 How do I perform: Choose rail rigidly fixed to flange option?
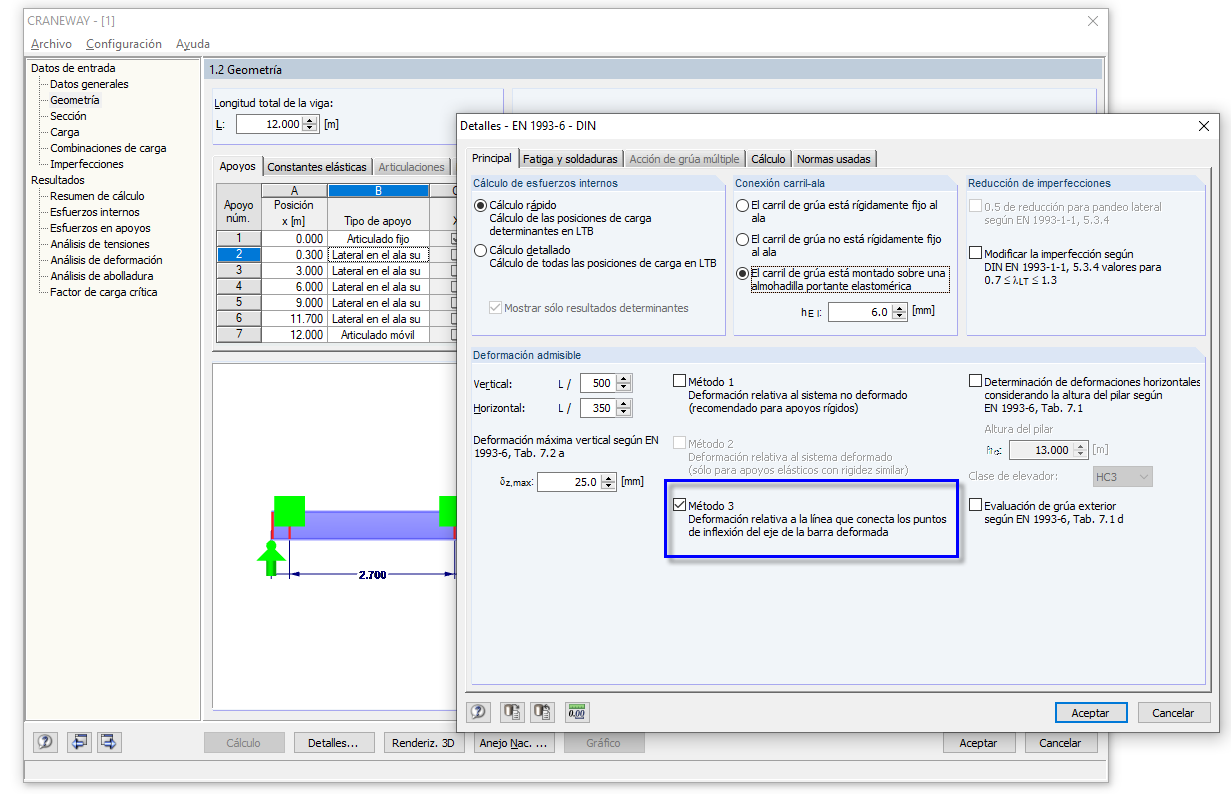[742, 205]
